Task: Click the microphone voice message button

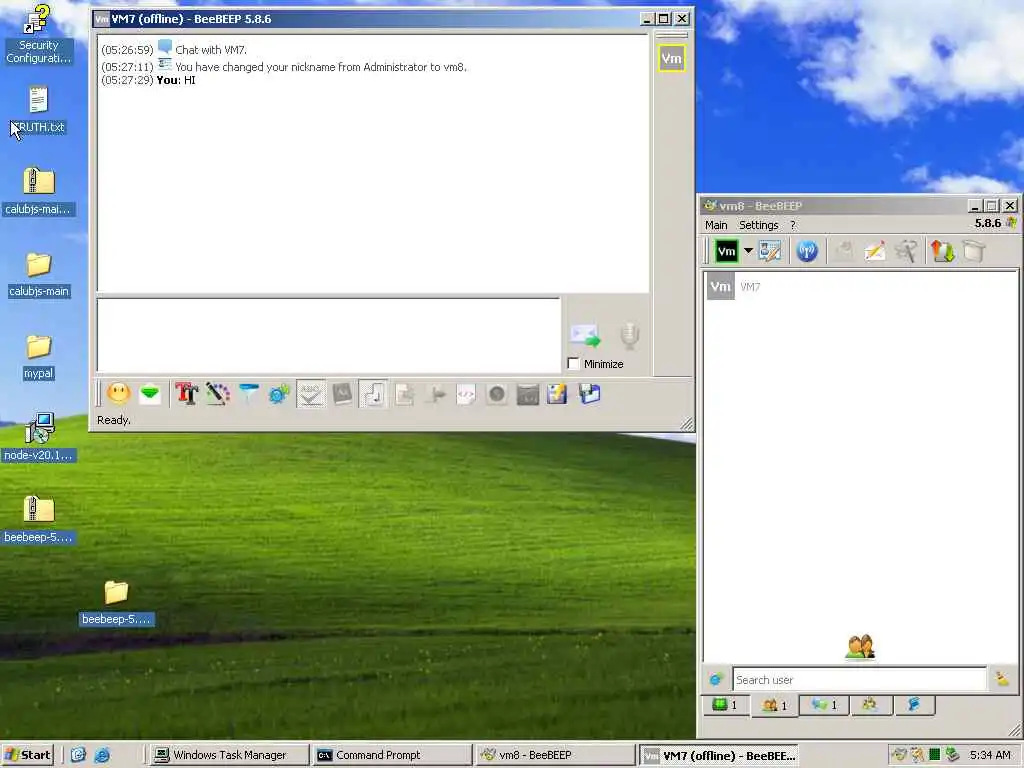Action: coord(630,335)
